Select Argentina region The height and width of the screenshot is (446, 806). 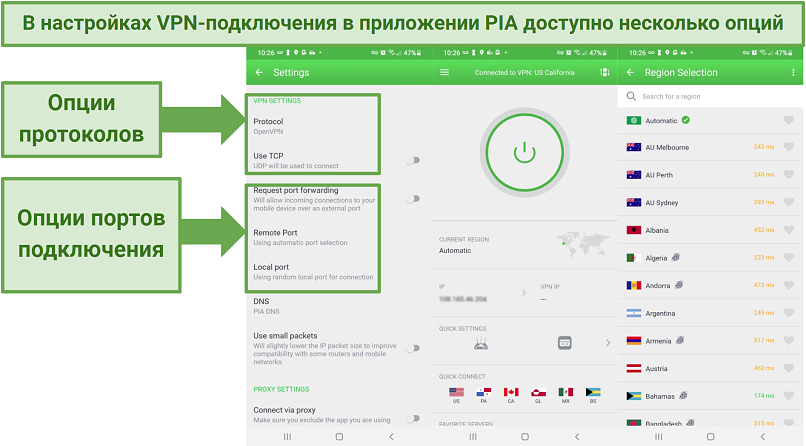click(710, 313)
